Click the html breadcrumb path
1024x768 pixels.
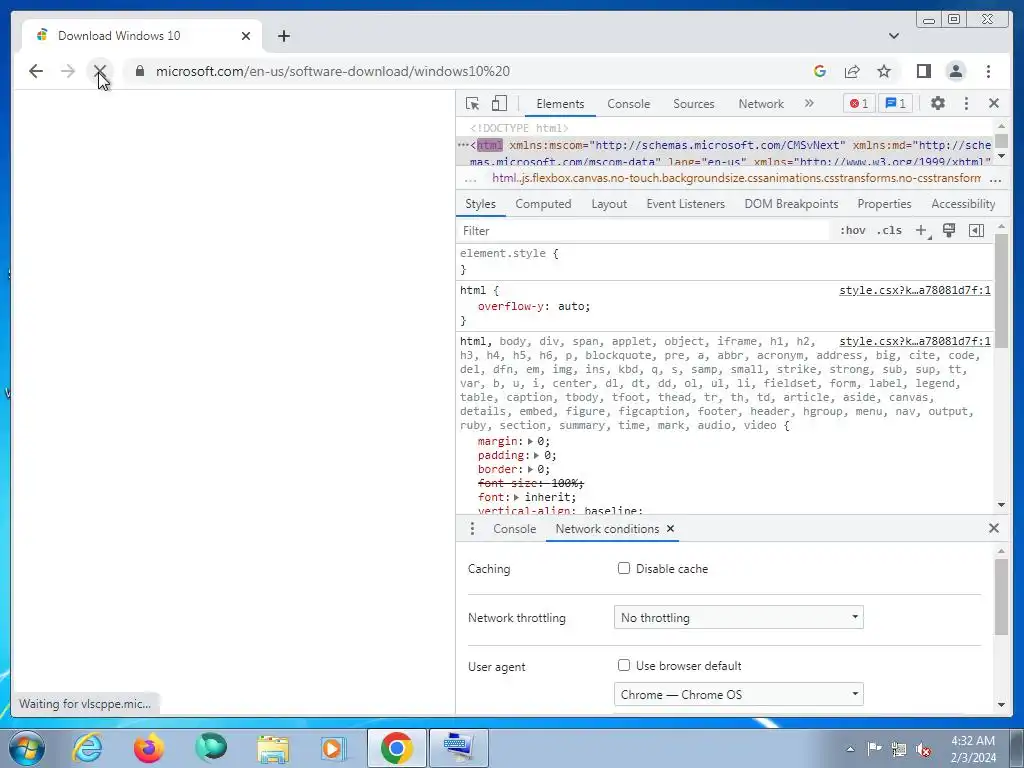(737, 178)
